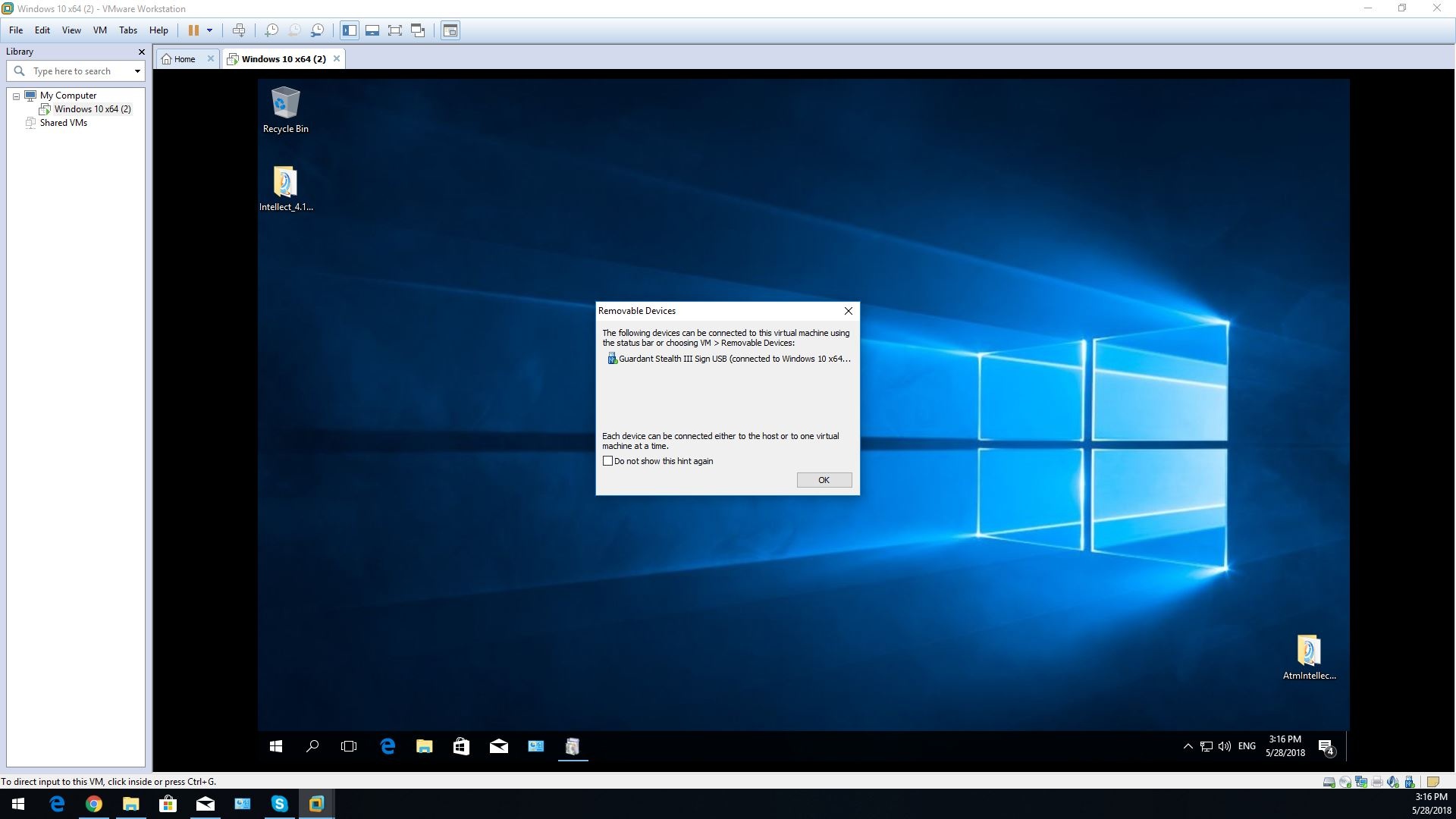This screenshot has width=1456, height=819.
Task: Click Send Ctrl+Alt+Del toolbar icon
Action: [x=239, y=30]
